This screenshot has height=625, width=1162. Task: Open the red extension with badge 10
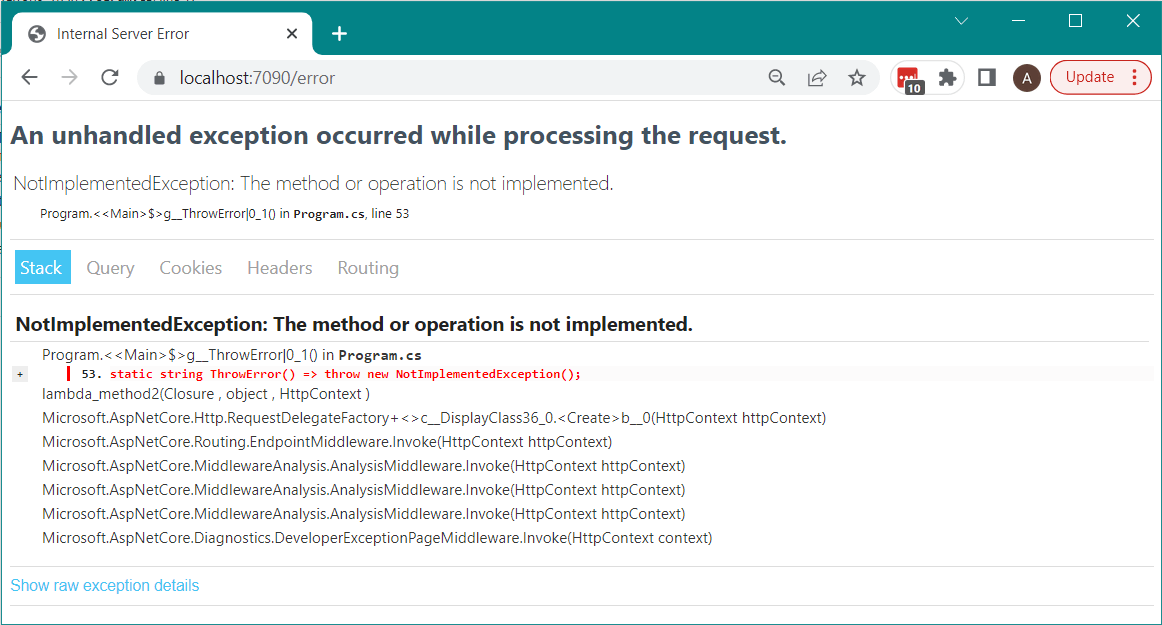click(909, 79)
